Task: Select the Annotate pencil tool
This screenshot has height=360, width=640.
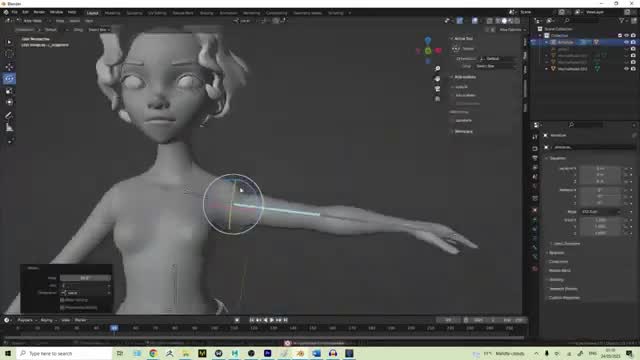Action: [9, 116]
